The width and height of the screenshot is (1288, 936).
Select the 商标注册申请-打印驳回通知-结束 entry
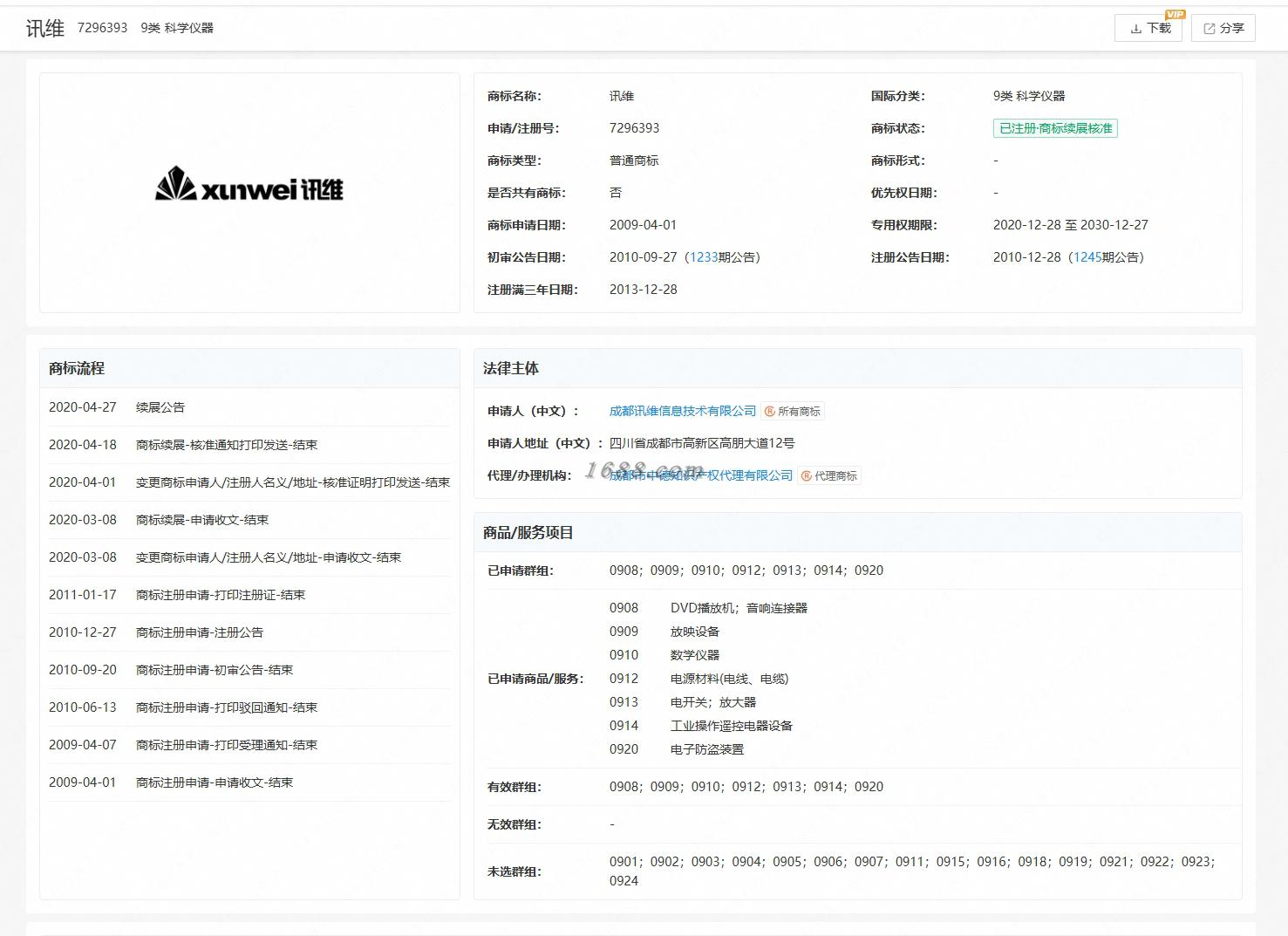click(x=249, y=707)
